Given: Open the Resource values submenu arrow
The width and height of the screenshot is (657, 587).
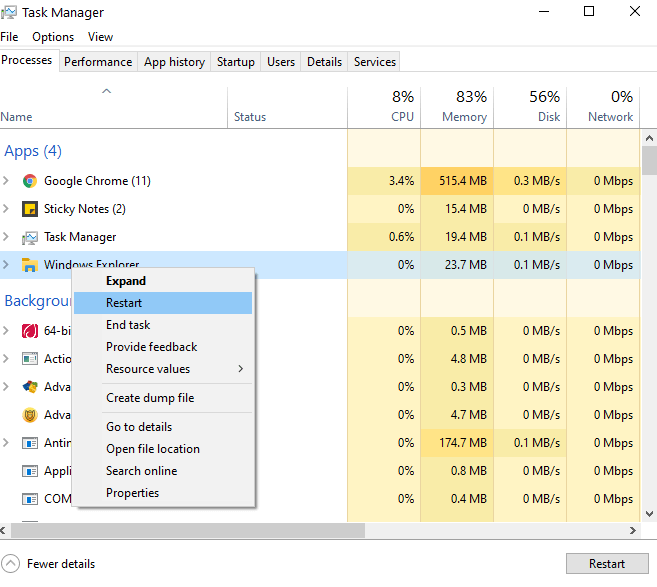Looking at the screenshot, I should coord(241,369).
